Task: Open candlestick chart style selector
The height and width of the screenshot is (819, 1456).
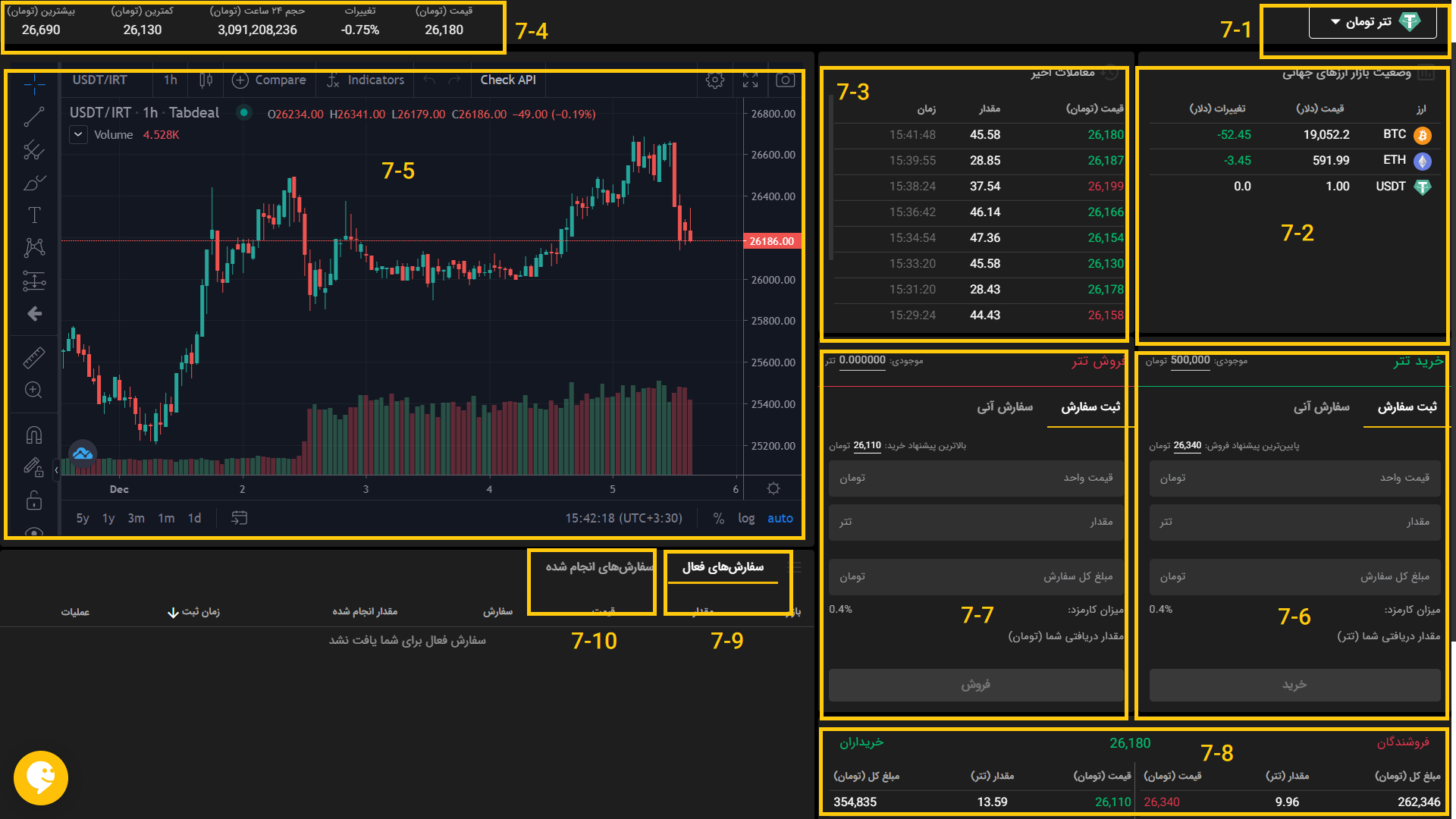Action: tap(206, 80)
